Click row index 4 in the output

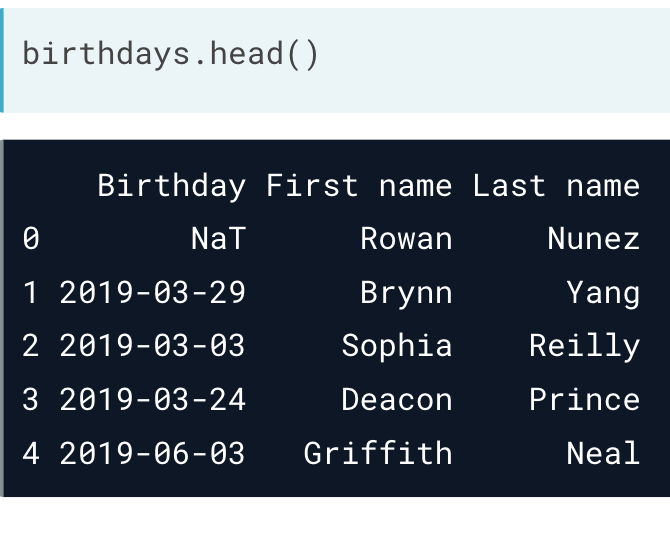(x=31, y=454)
